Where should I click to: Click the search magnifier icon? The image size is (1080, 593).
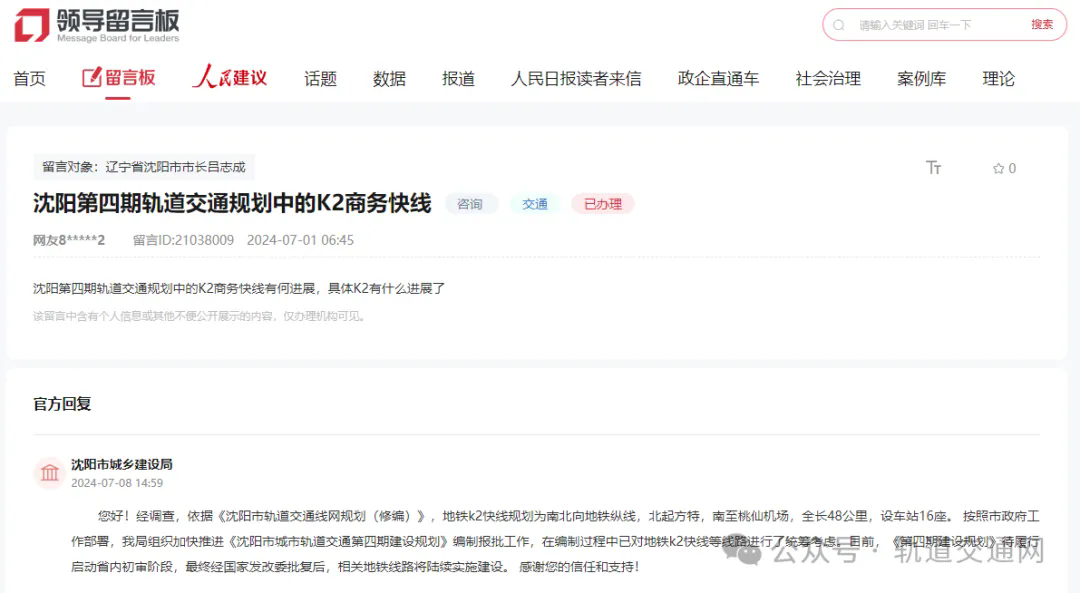839,25
